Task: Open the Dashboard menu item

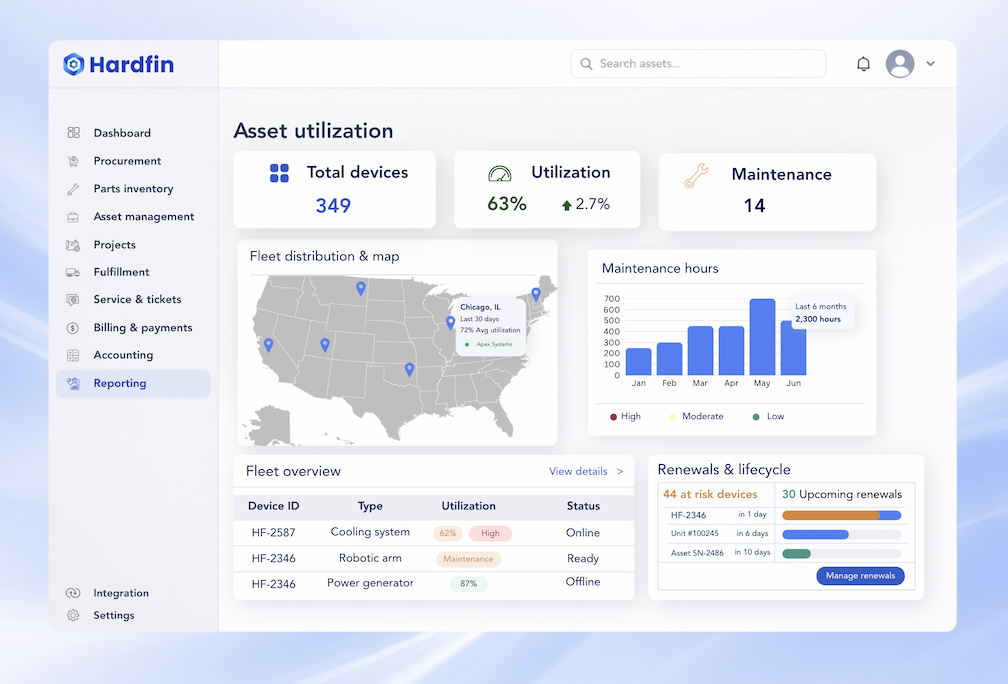Action: 122,133
